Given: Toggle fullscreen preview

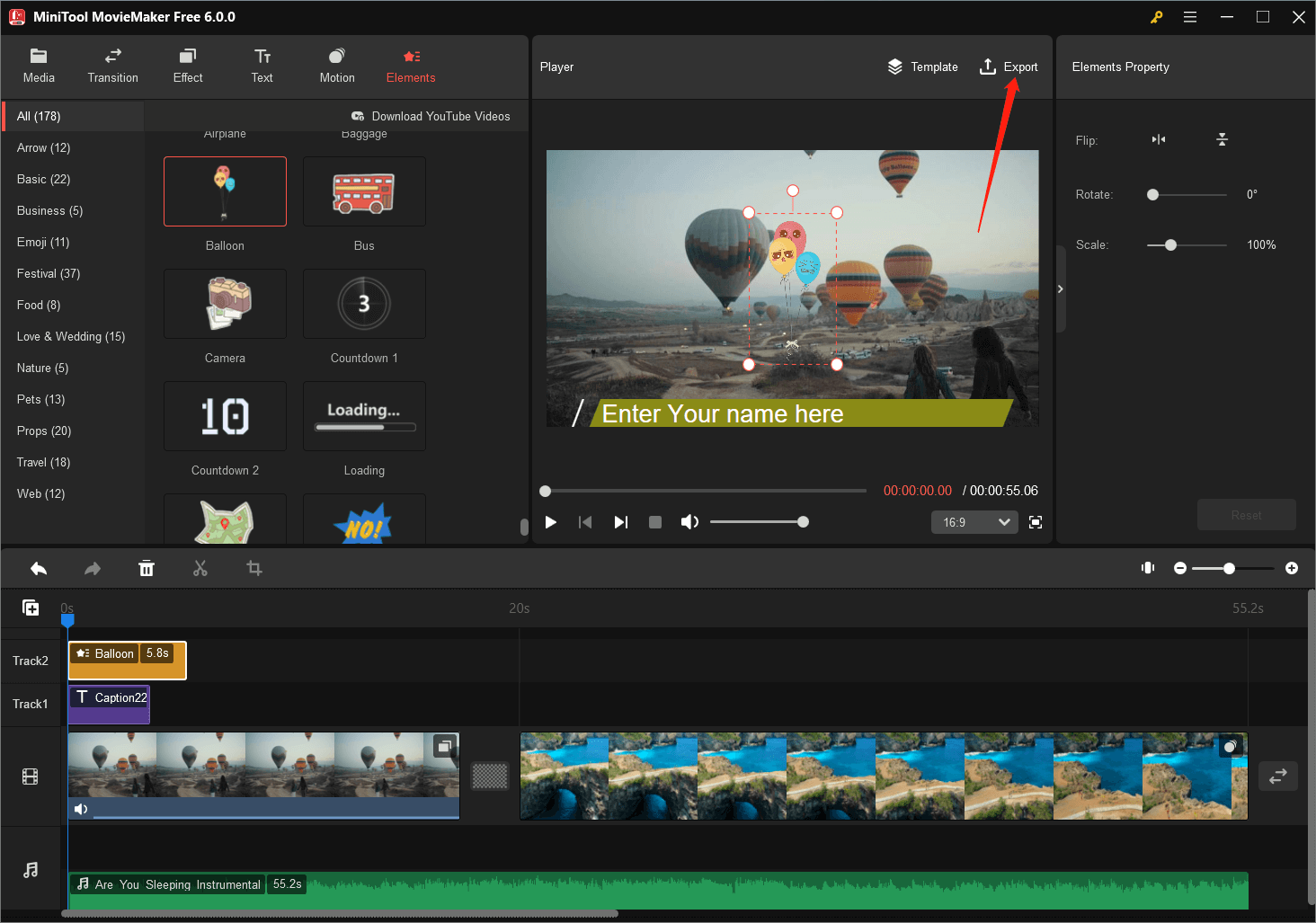Looking at the screenshot, I should click(x=1036, y=522).
